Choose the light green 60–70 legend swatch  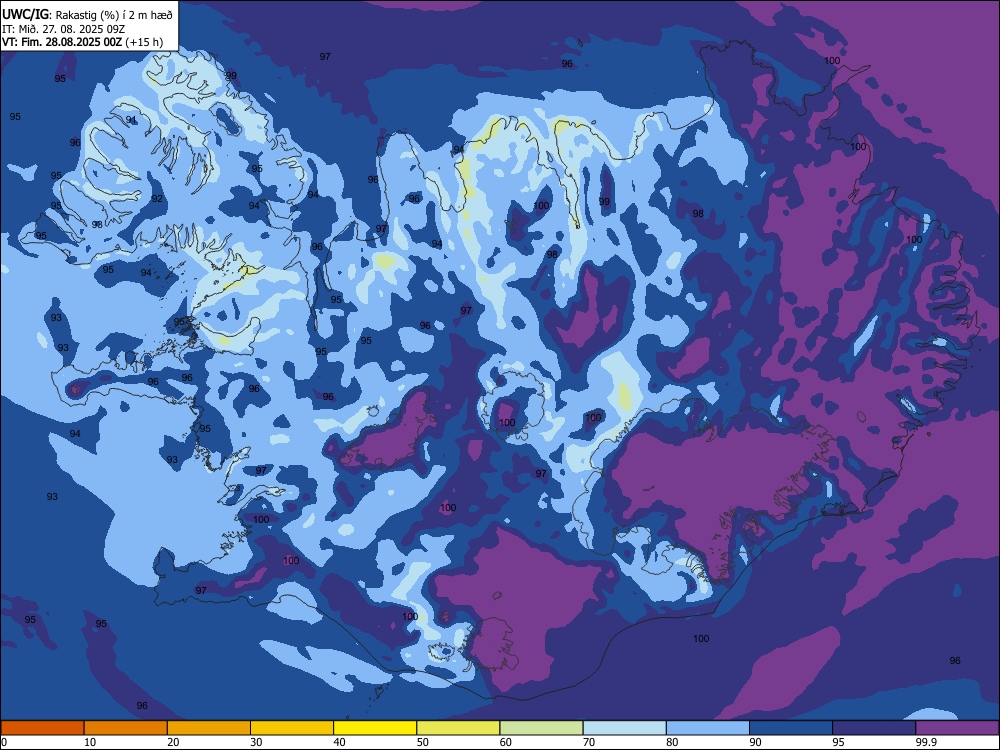[x=541, y=728]
